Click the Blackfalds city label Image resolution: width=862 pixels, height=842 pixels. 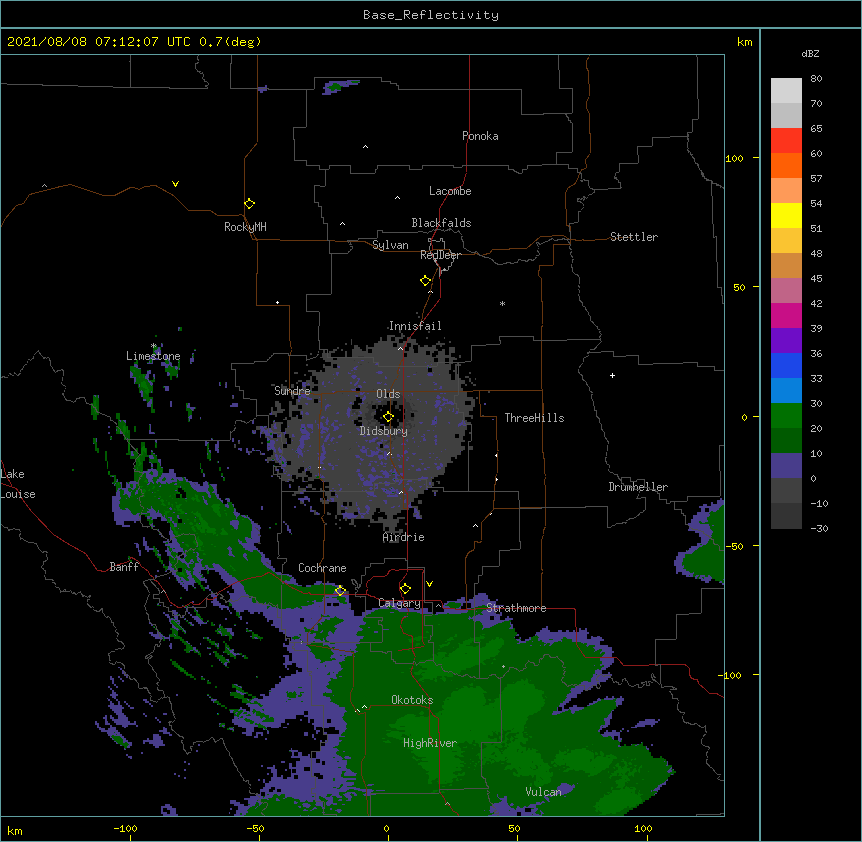pos(441,223)
